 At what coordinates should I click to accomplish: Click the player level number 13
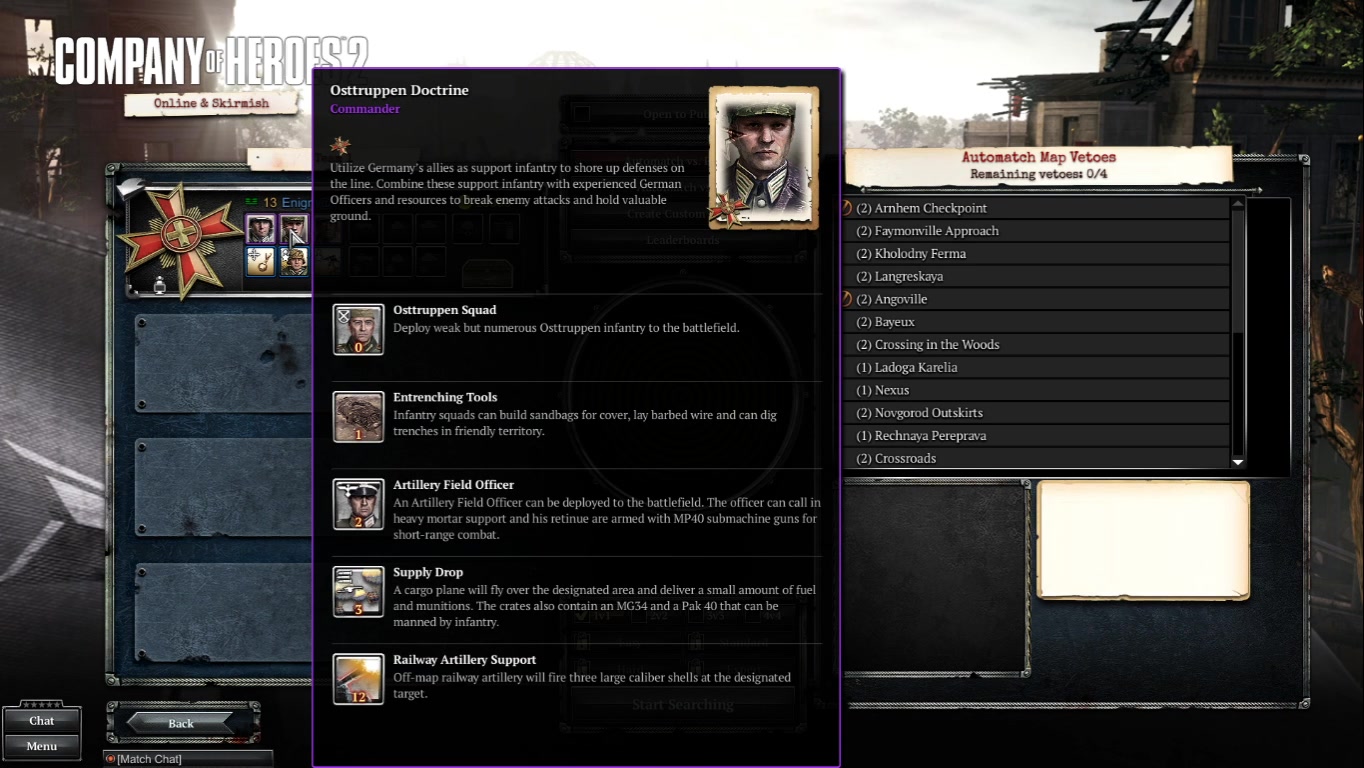270,203
